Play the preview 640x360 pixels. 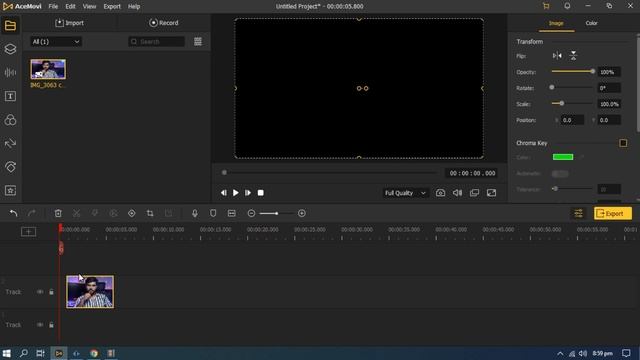pyautogui.click(x=236, y=193)
